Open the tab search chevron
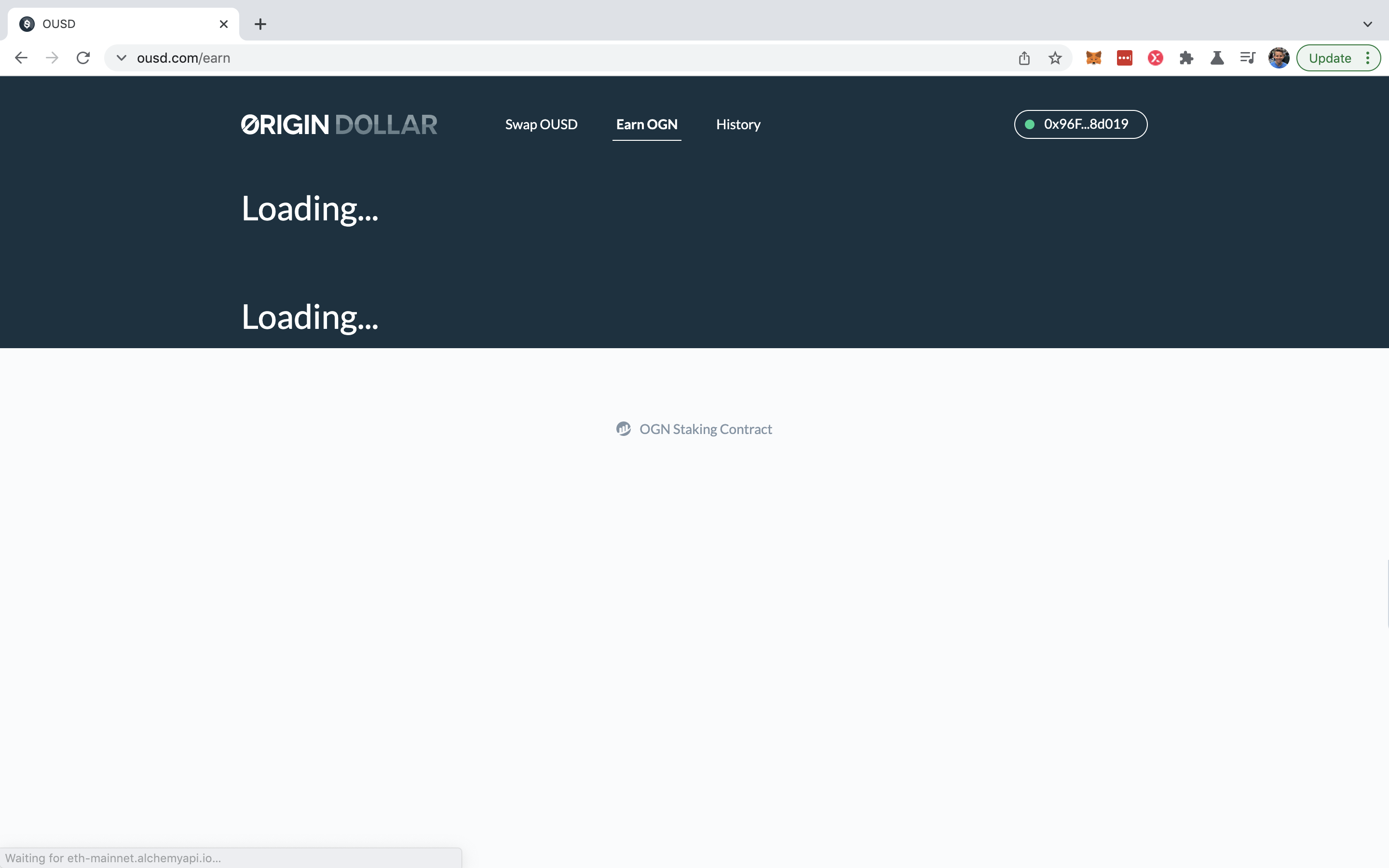Viewport: 1389px width, 868px height. pos(1368,24)
